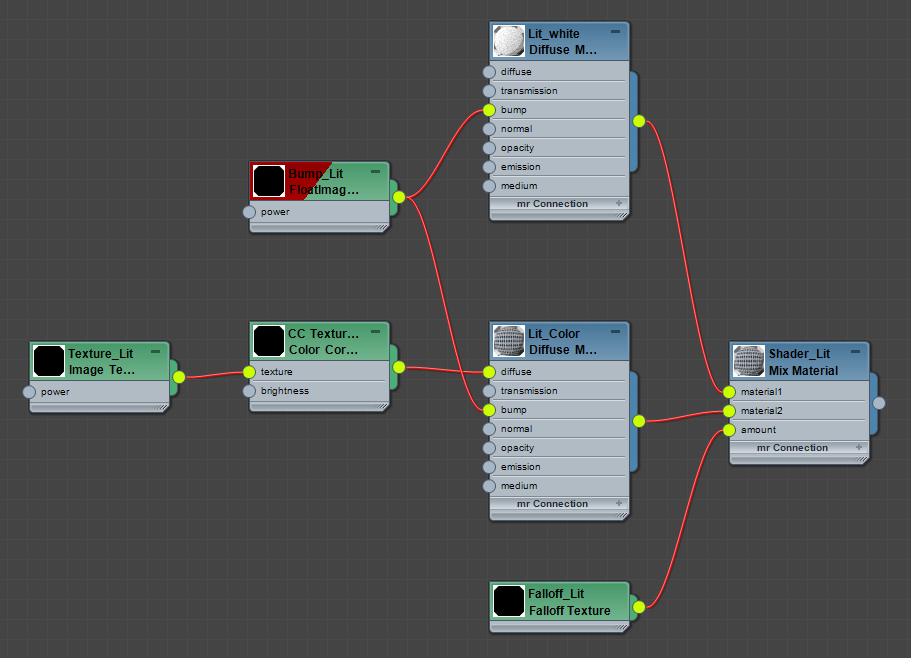Click the Bump_Lit node preview thumbnail
The width and height of the screenshot is (911, 658).
click(x=268, y=181)
